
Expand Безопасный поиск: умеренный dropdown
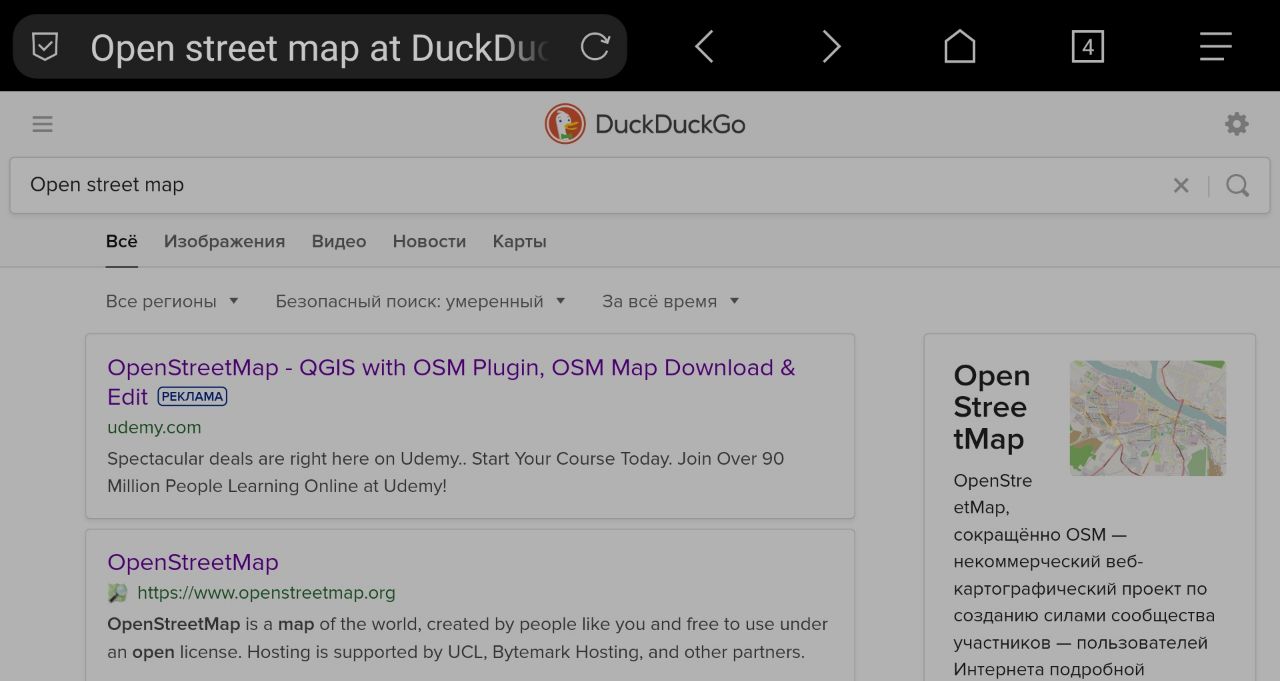[x=420, y=301]
